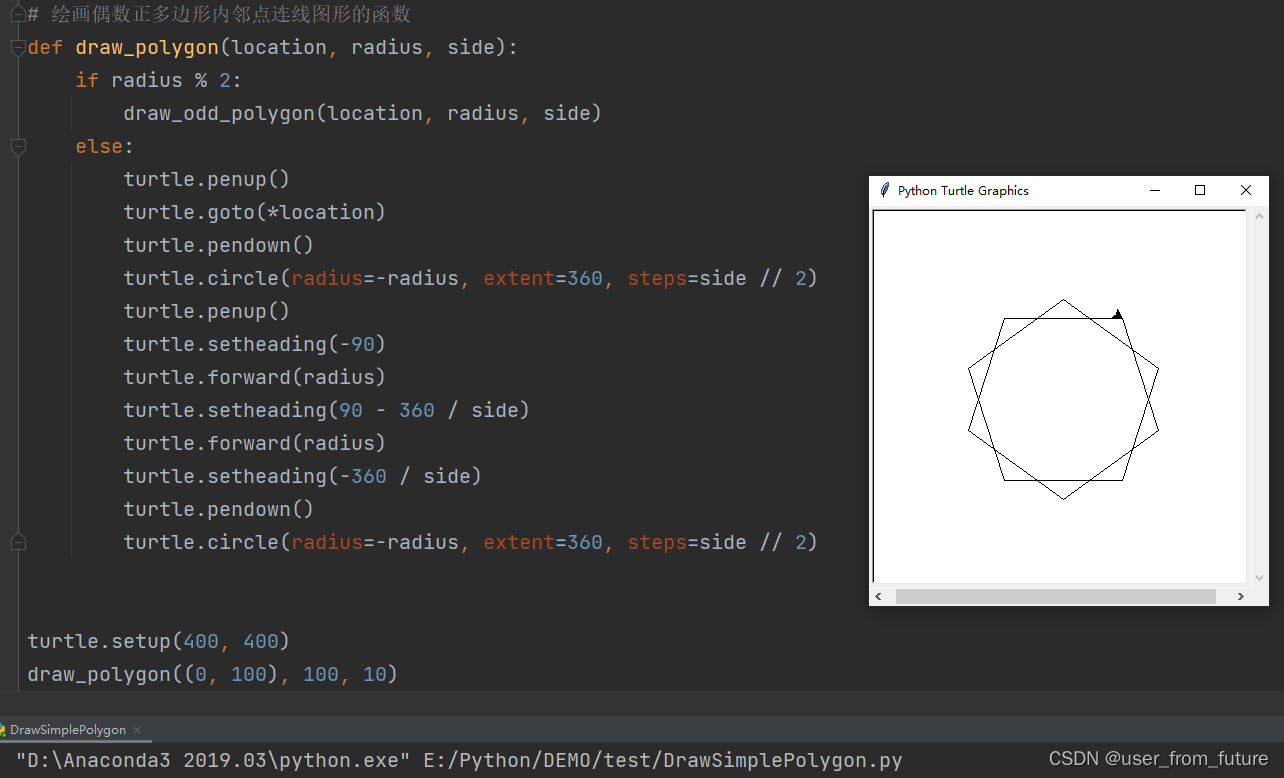The image size is (1284, 778).
Task: Click the python.exe command path in console
Action: coord(213,761)
